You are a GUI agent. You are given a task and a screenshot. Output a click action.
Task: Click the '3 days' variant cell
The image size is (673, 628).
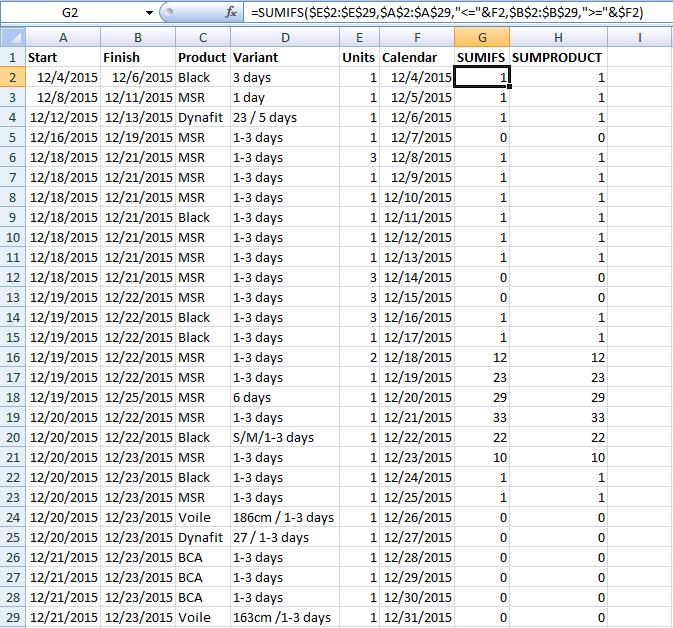(285, 77)
